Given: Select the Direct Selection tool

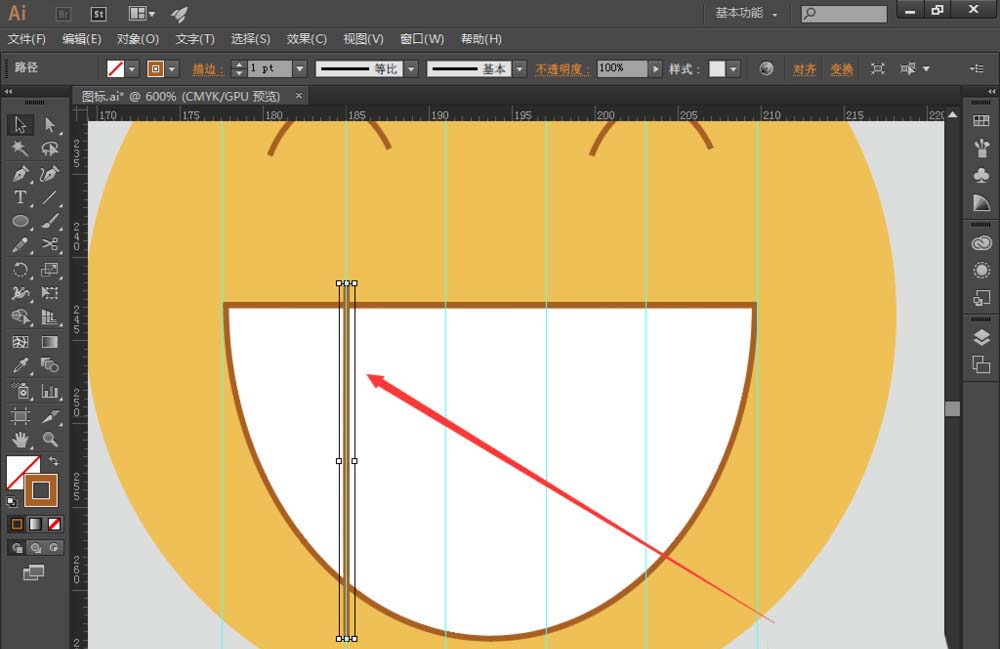Looking at the screenshot, I should [50, 125].
